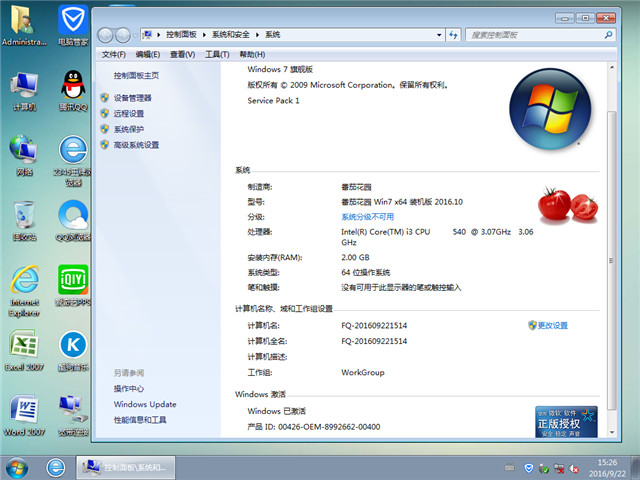Open 系统保护 in the sidebar
The image size is (640, 480).
pyautogui.click(x=129, y=129)
